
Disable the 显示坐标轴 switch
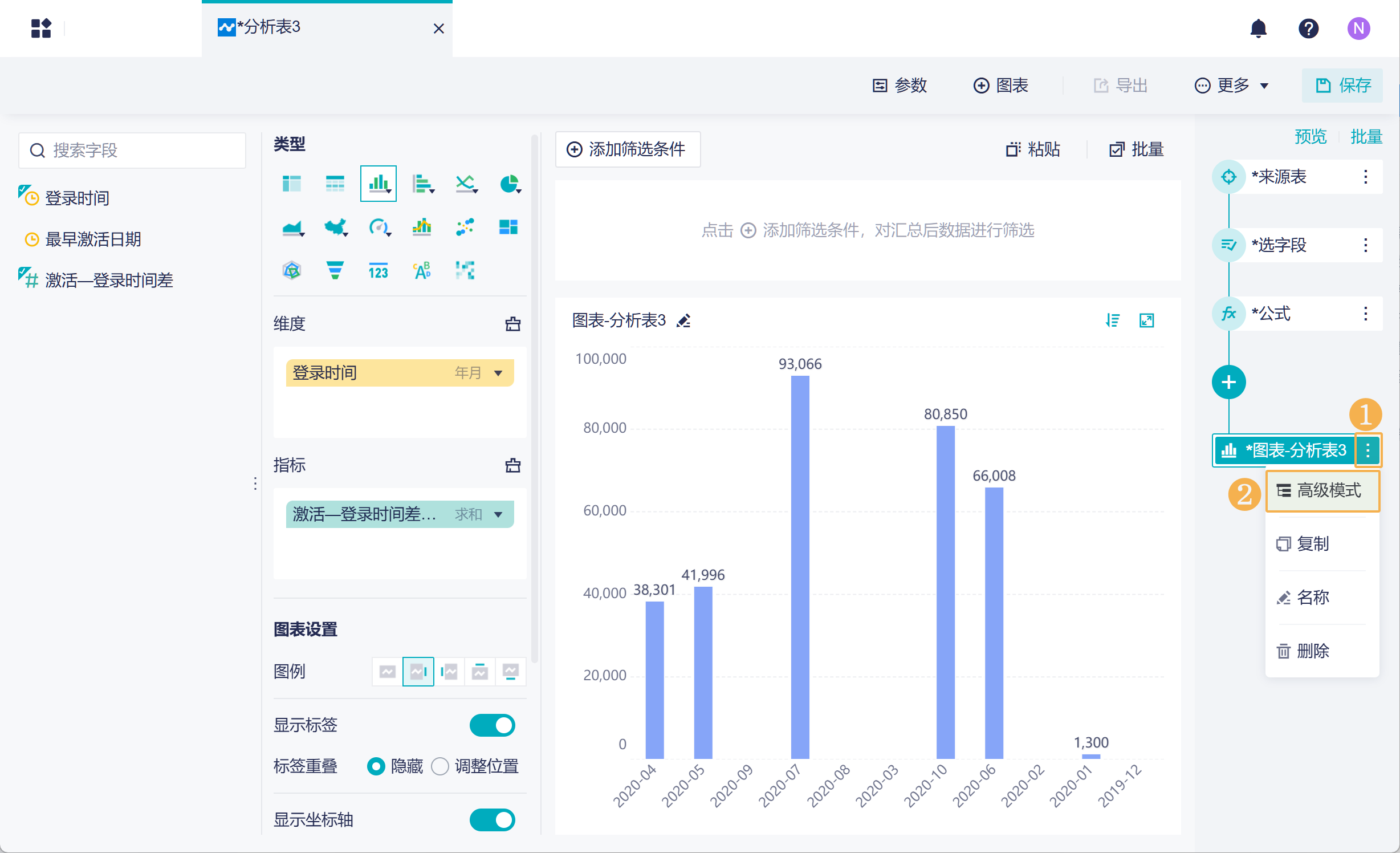492,820
